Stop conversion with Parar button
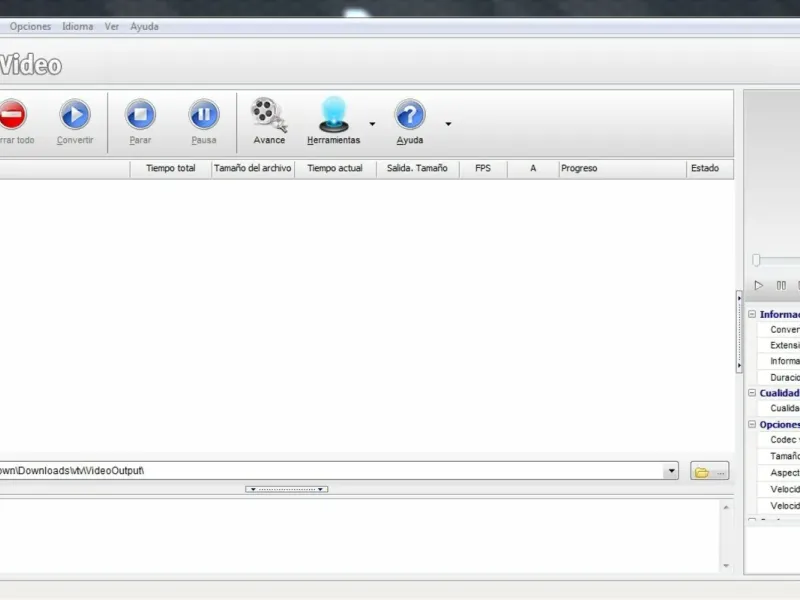 tap(140, 122)
